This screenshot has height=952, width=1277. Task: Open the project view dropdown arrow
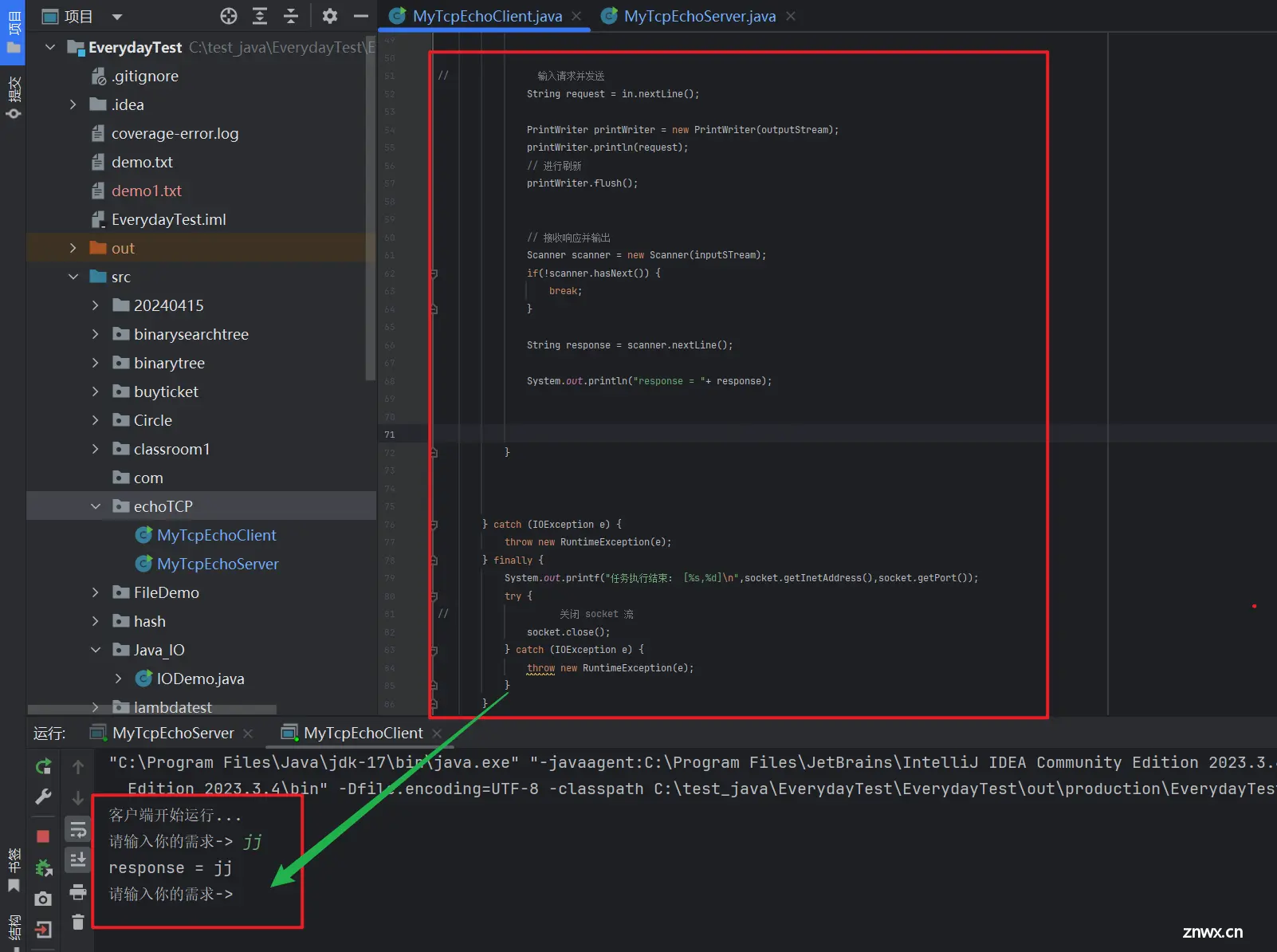tap(117, 17)
